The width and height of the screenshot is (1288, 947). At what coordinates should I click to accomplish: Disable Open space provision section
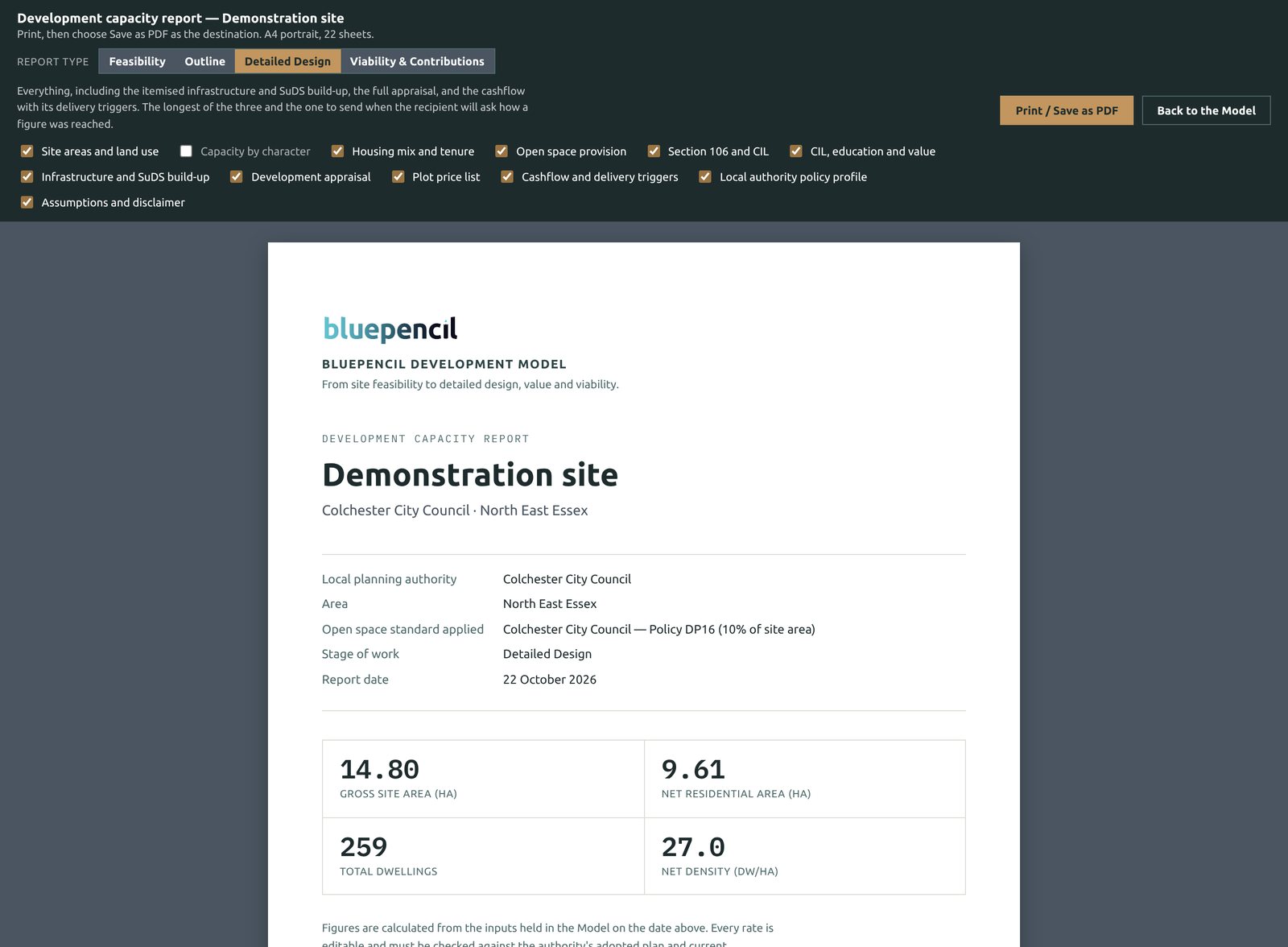[x=502, y=151]
